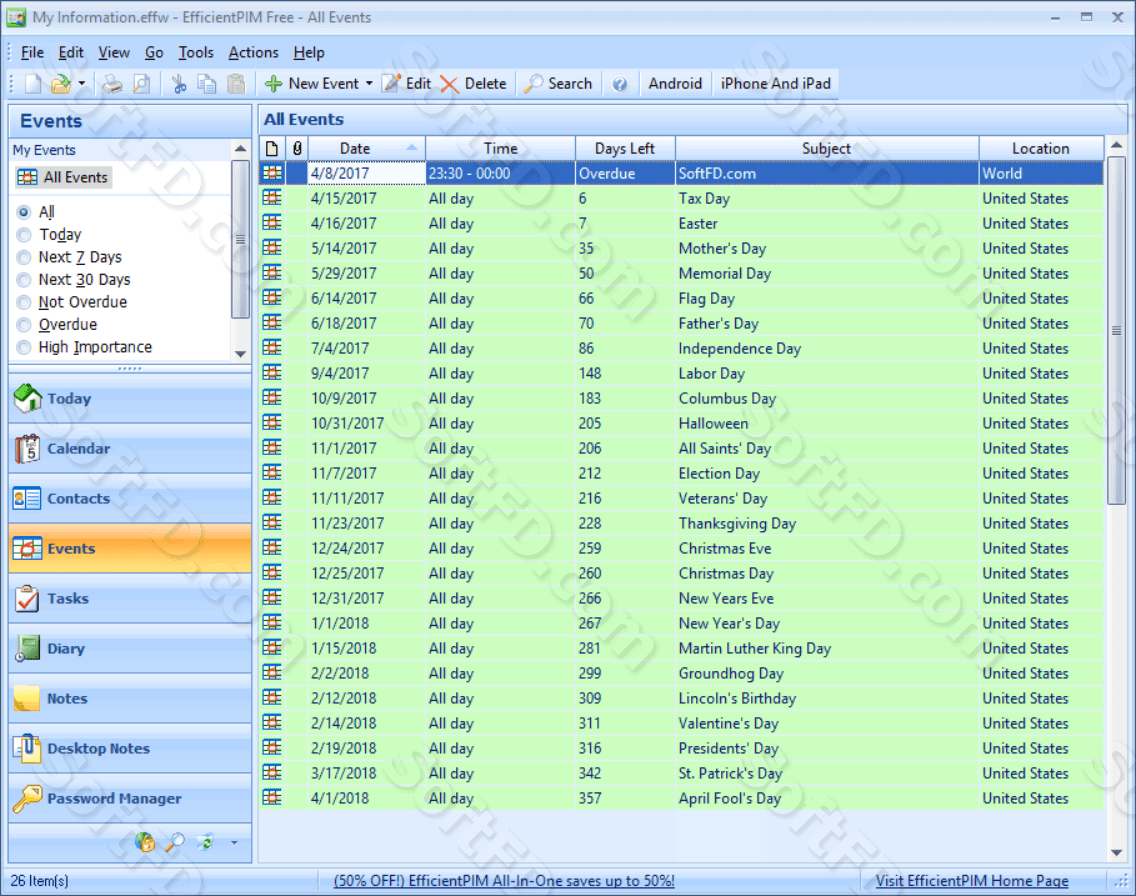Click the Cut scissors icon

pyautogui.click(x=179, y=84)
